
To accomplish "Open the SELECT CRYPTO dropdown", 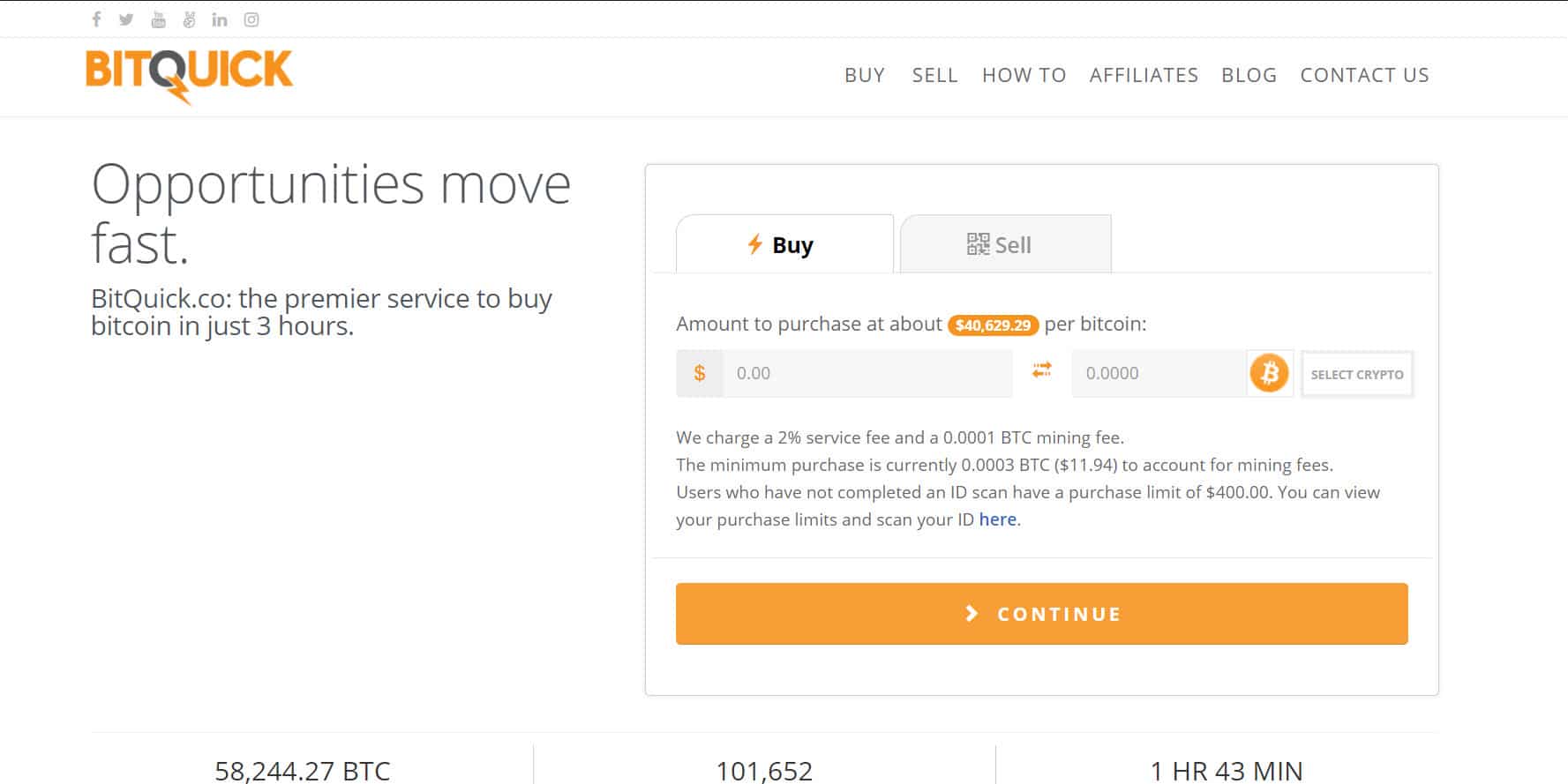I will tap(1357, 374).
